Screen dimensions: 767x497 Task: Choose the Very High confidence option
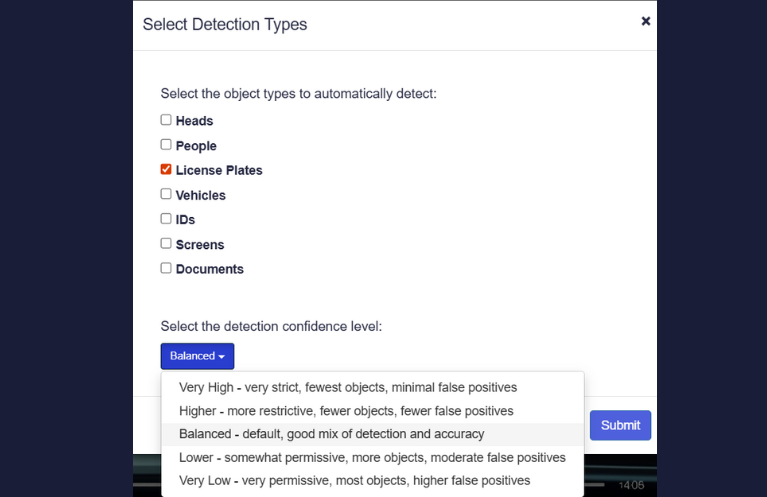coord(348,387)
